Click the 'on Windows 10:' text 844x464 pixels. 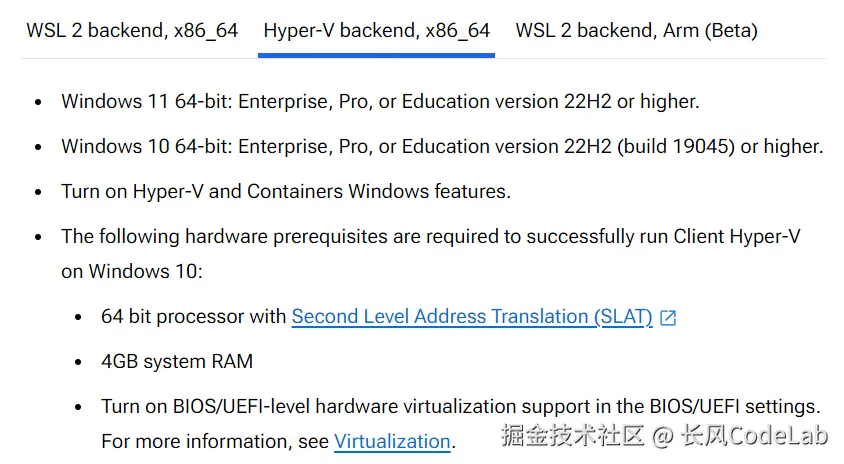131,271
